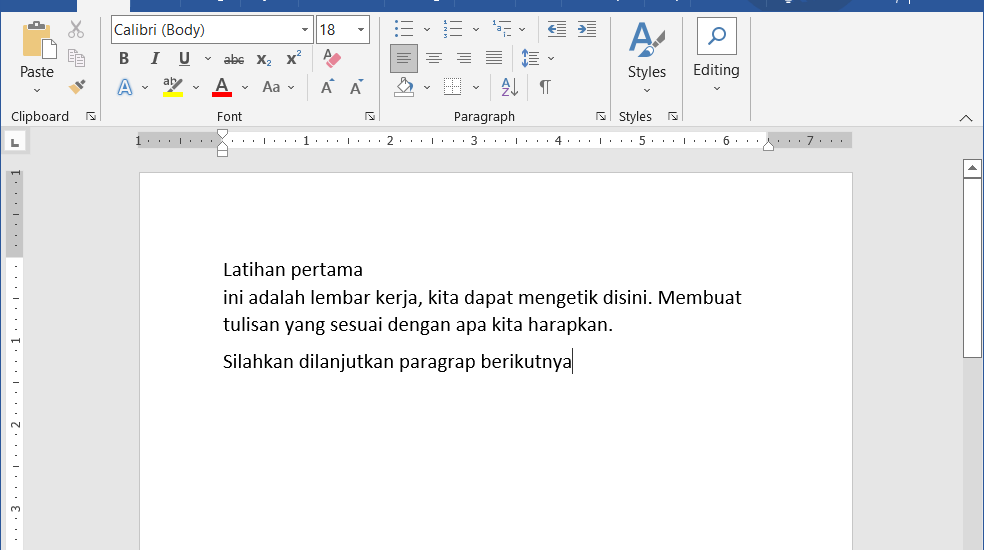The image size is (984, 550).
Task: Open line spacing dropdown arrow
Action: pos(551,58)
